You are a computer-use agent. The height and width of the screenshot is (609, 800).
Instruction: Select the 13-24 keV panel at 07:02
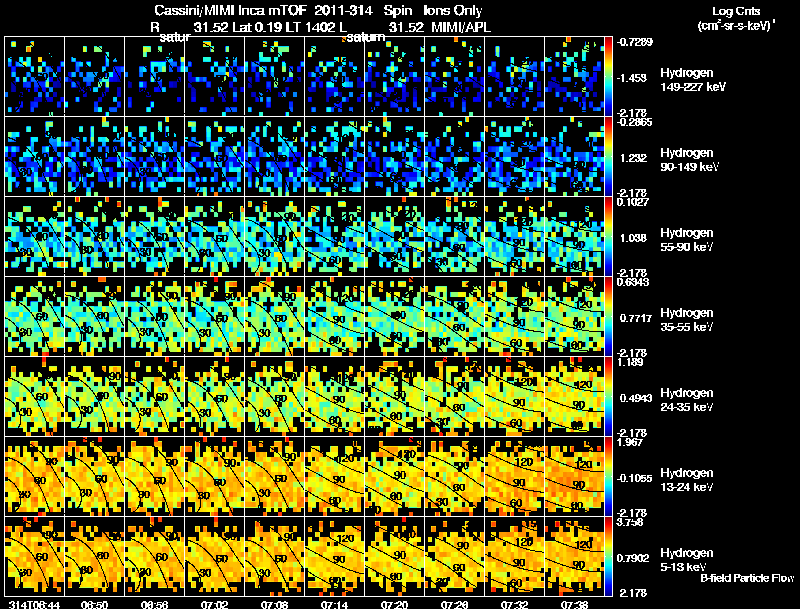[x=214, y=476]
